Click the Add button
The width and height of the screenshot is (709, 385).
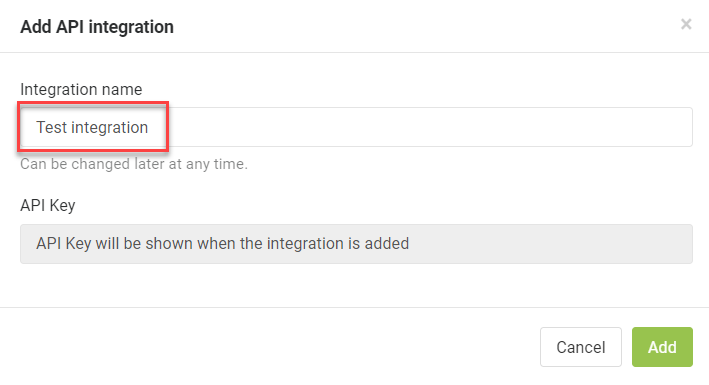[x=662, y=347]
